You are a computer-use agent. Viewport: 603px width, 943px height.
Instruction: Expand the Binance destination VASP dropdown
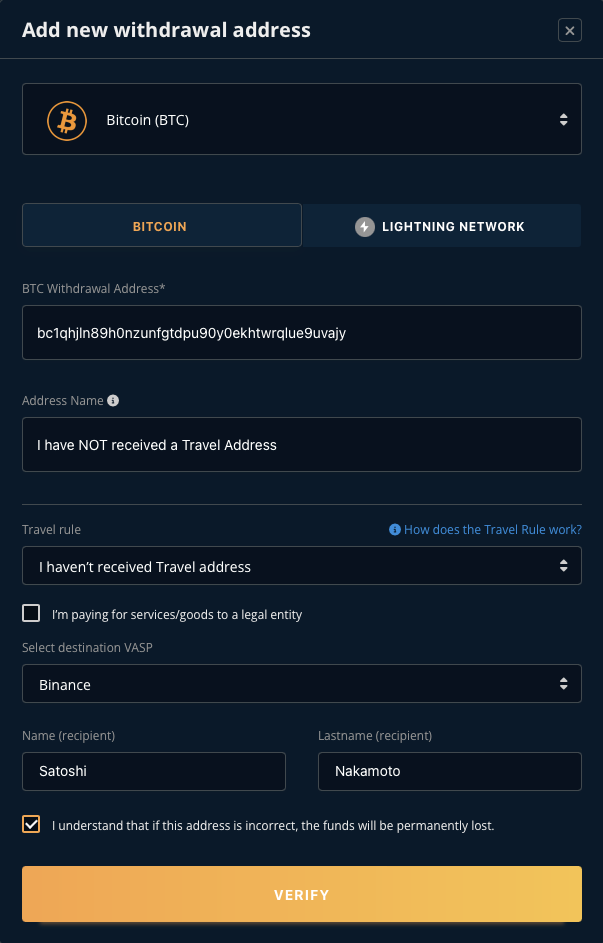[x=301, y=685]
